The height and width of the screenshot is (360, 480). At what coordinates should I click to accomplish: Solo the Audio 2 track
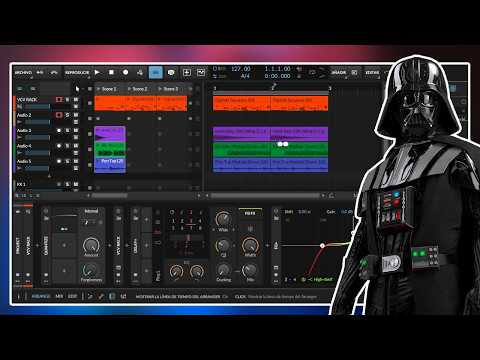click(68, 115)
